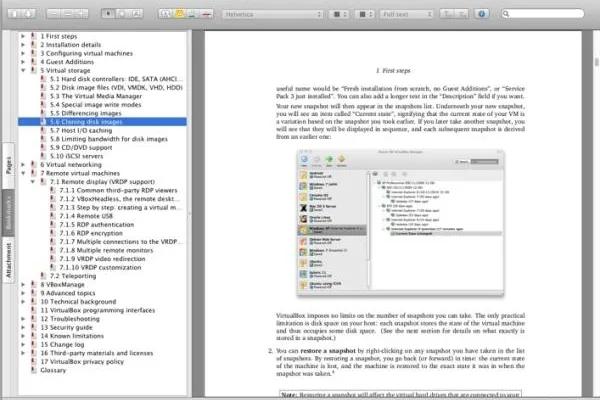Choose the green underline annotation tool
This screenshot has width=600, height=400.
pos(193,14)
